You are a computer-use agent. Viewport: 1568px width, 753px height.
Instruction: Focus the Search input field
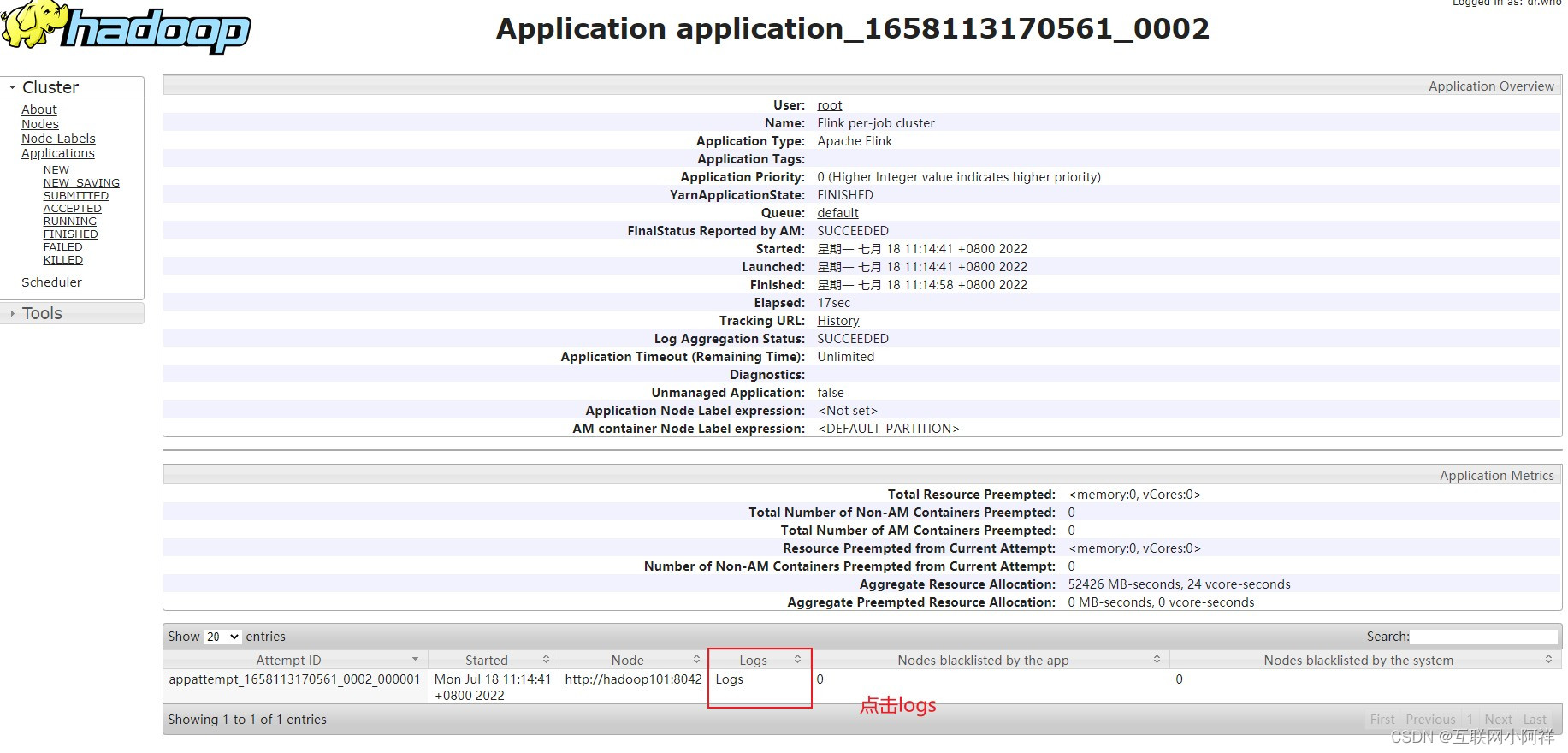pos(1483,637)
